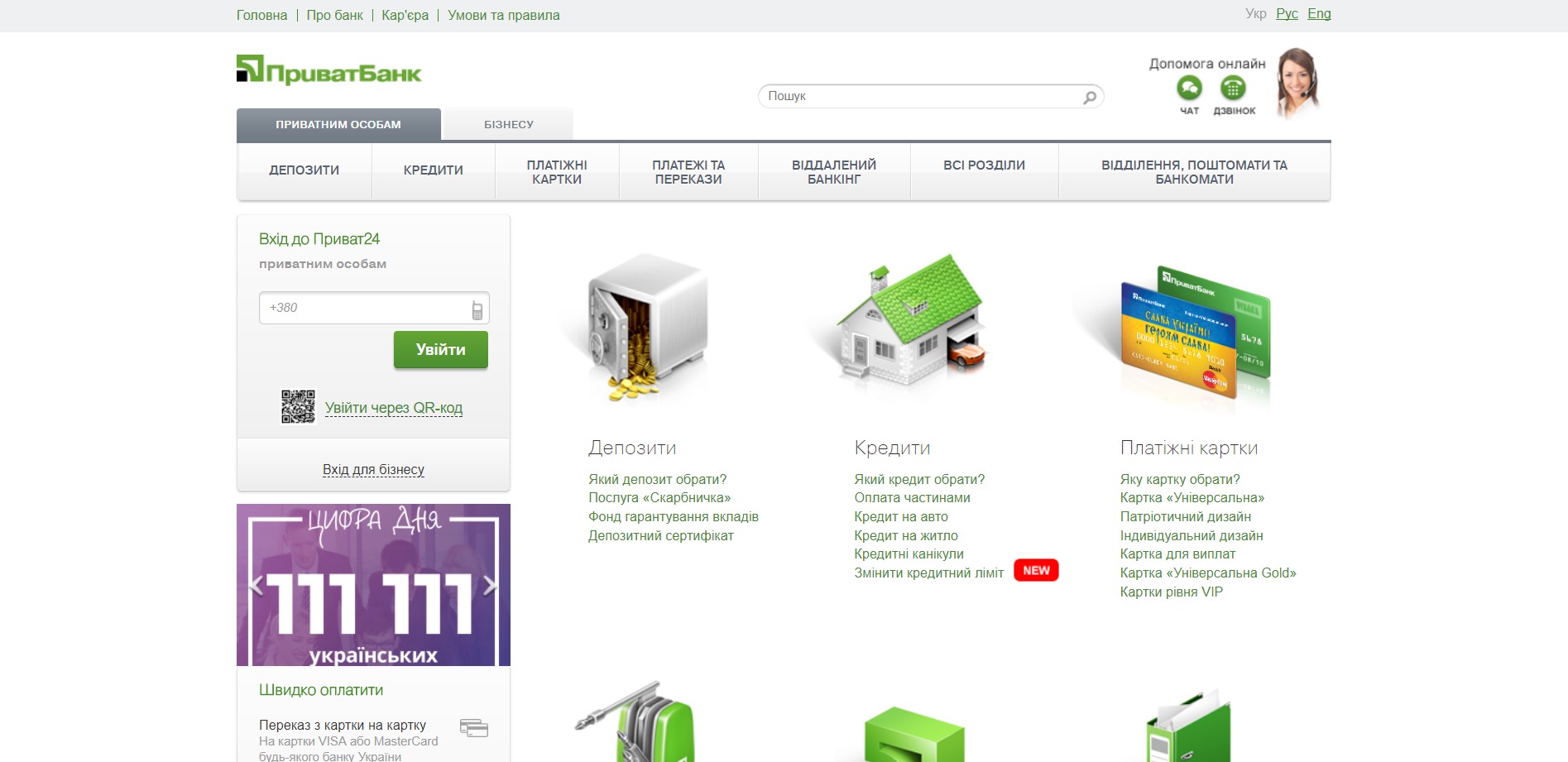Switch language to Eng
This screenshot has height=762, width=1568.
tap(1319, 14)
